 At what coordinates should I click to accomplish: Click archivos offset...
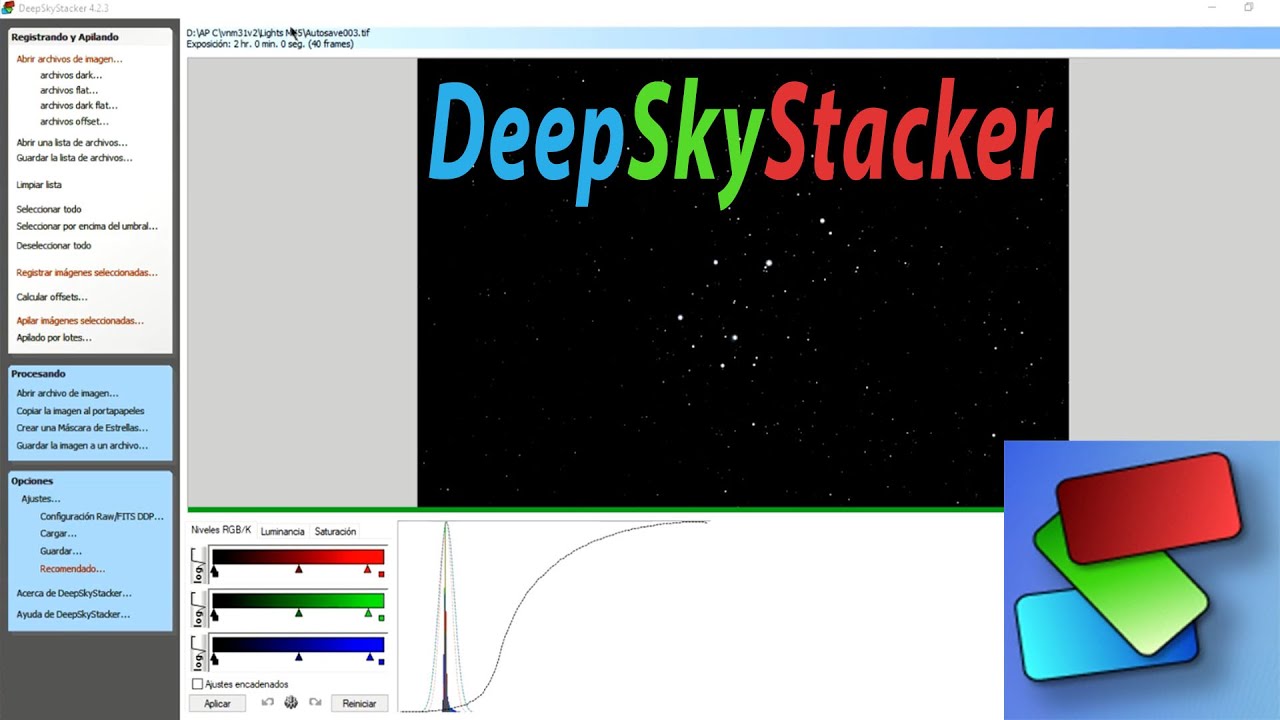tap(74, 121)
